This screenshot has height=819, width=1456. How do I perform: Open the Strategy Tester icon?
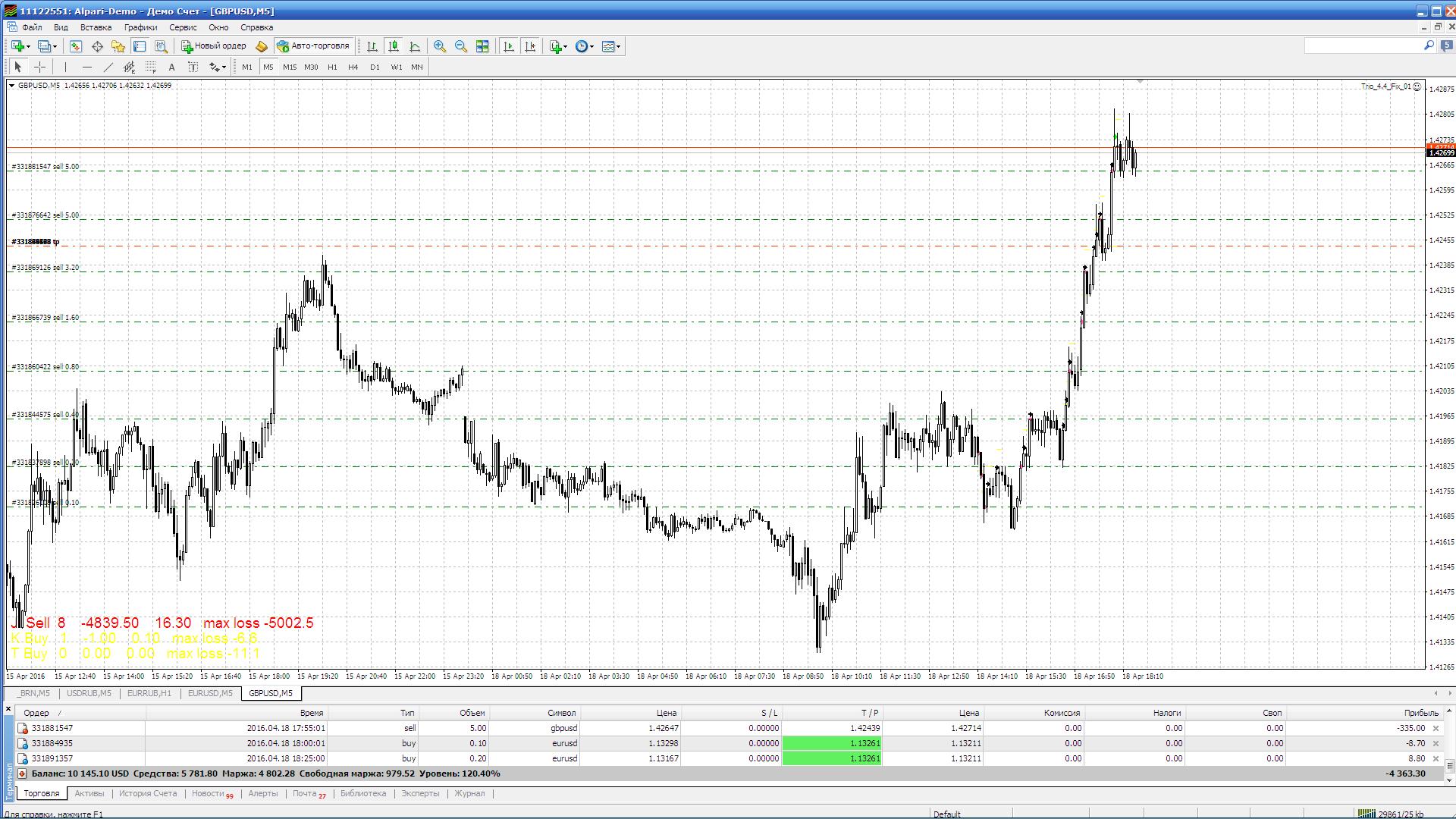(x=161, y=46)
